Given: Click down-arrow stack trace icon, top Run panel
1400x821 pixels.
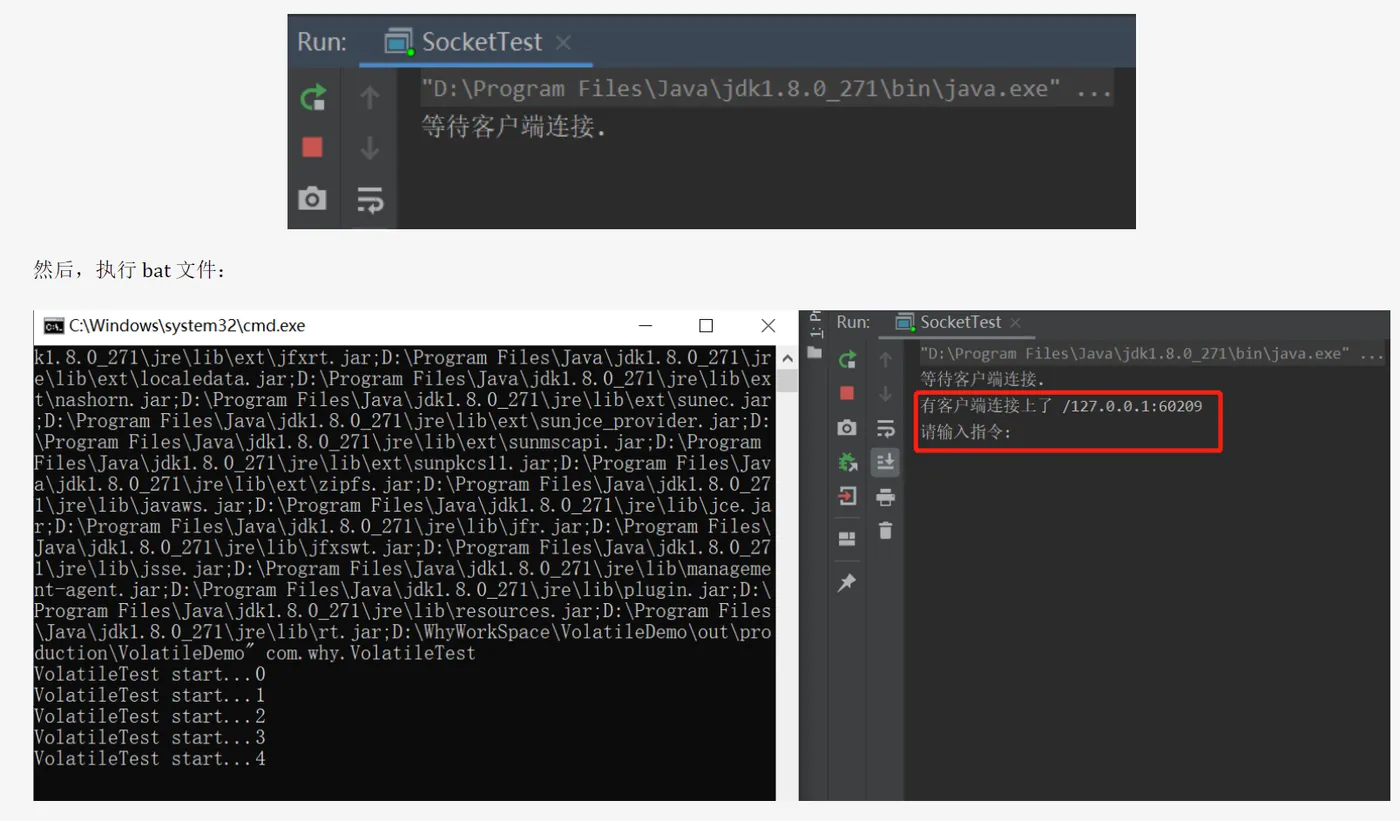Looking at the screenshot, I should click(370, 148).
